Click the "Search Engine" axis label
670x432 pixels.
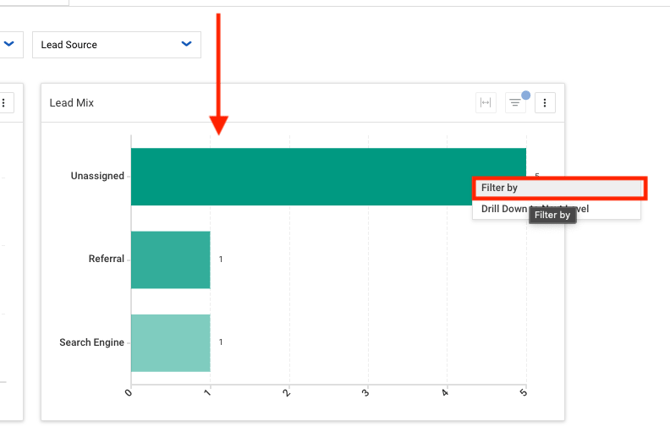[92, 343]
